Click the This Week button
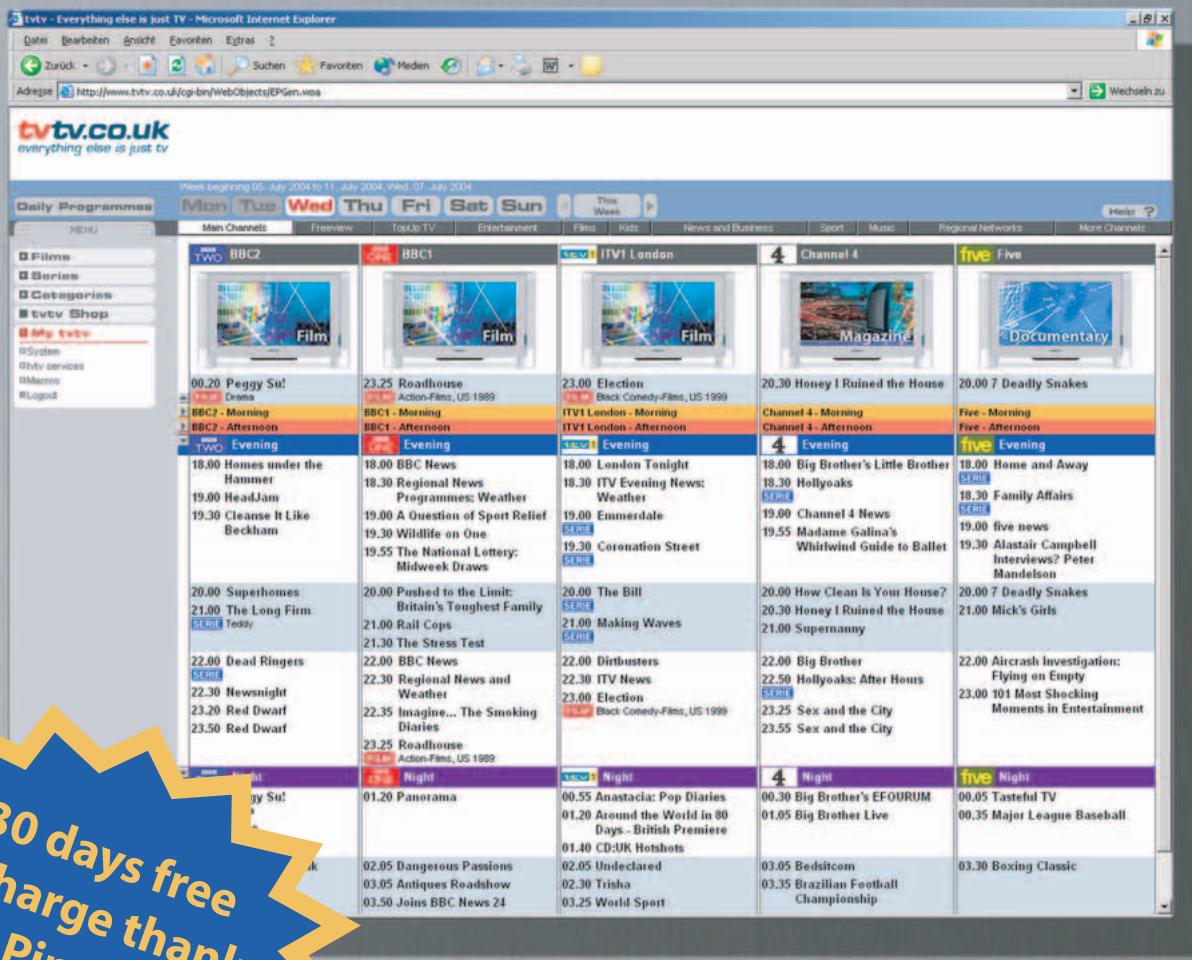The height and width of the screenshot is (960, 1192). click(607, 206)
